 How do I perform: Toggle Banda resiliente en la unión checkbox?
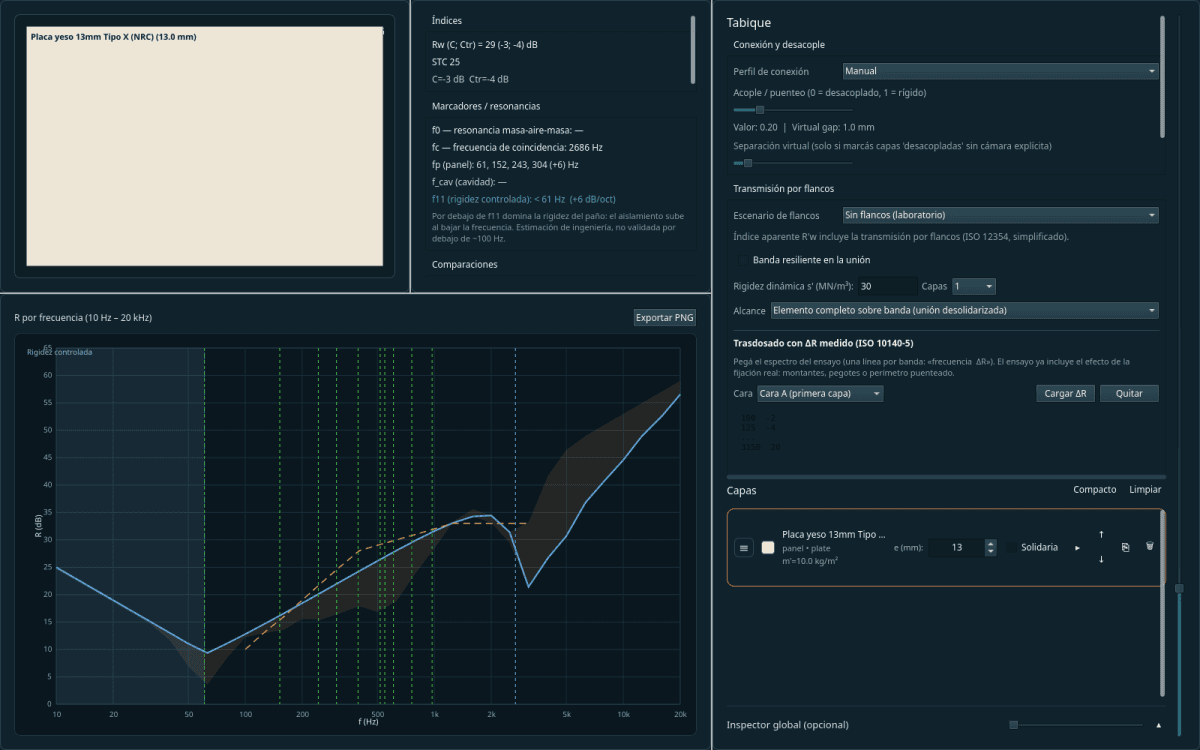[x=744, y=260]
